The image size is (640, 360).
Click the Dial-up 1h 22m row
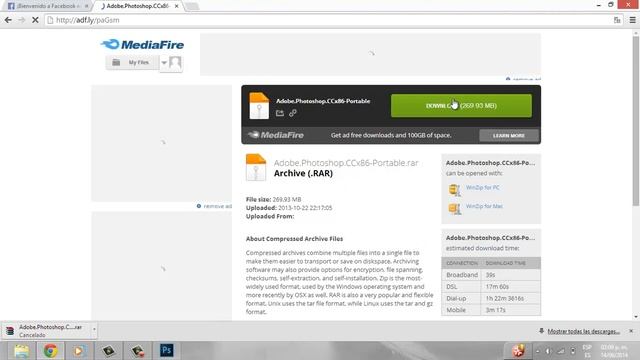[x=491, y=298]
